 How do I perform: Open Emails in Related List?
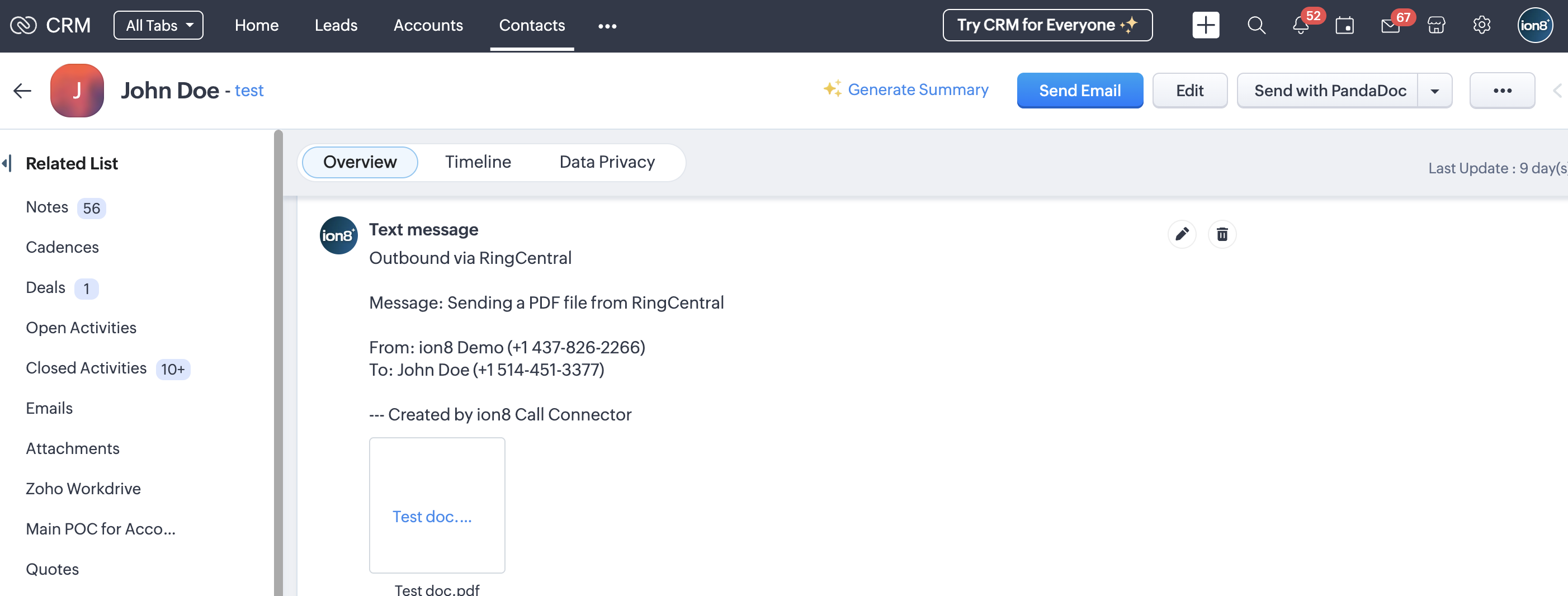click(x=49, y=408)
